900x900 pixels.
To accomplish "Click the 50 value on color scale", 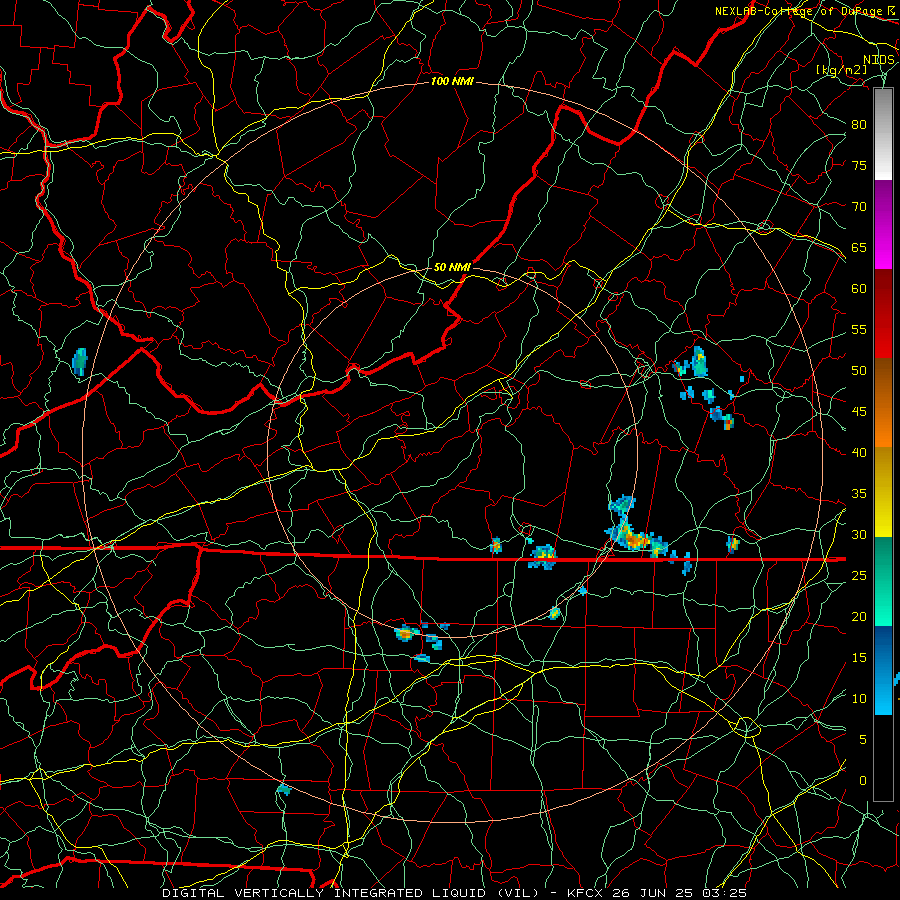I will 859,371.
